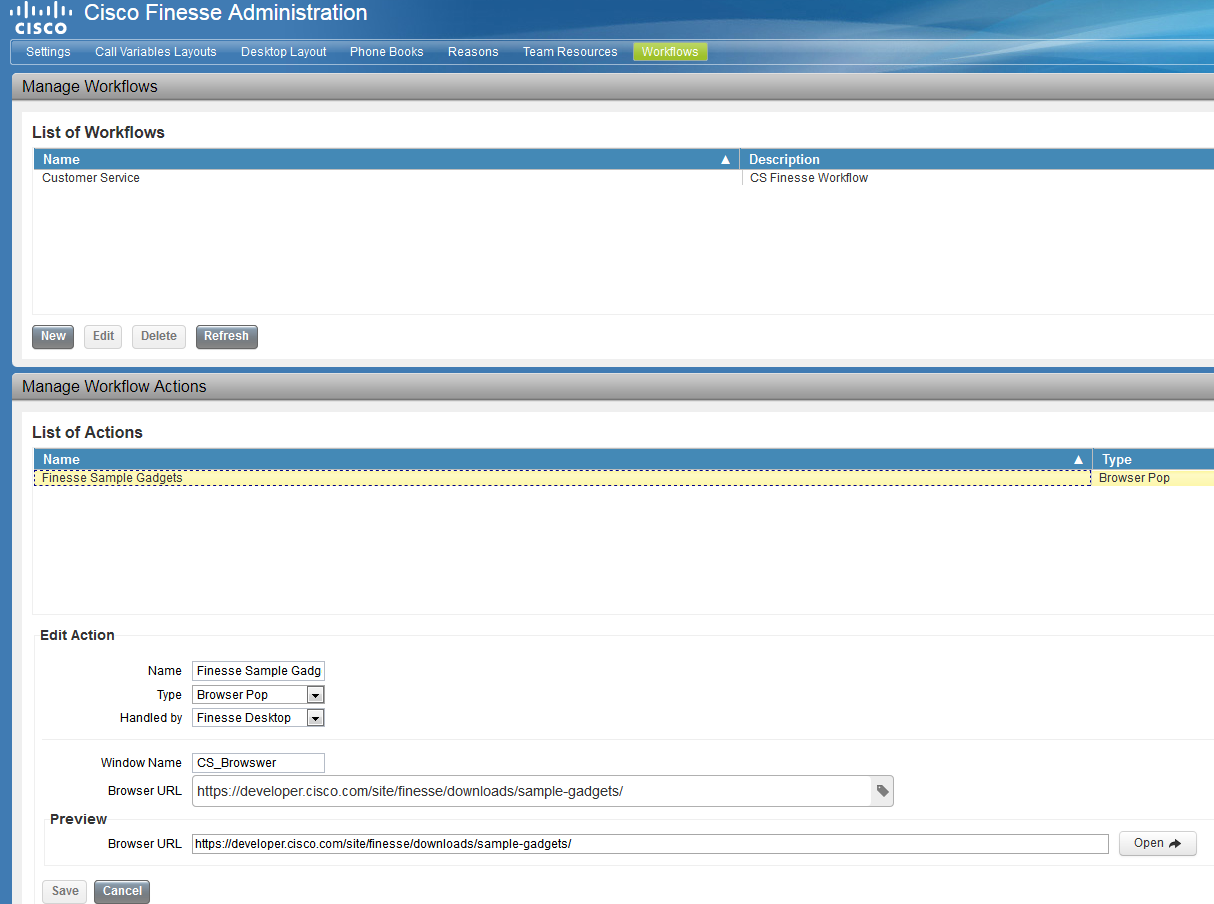Select the Workflows tab

coord(670,52)
